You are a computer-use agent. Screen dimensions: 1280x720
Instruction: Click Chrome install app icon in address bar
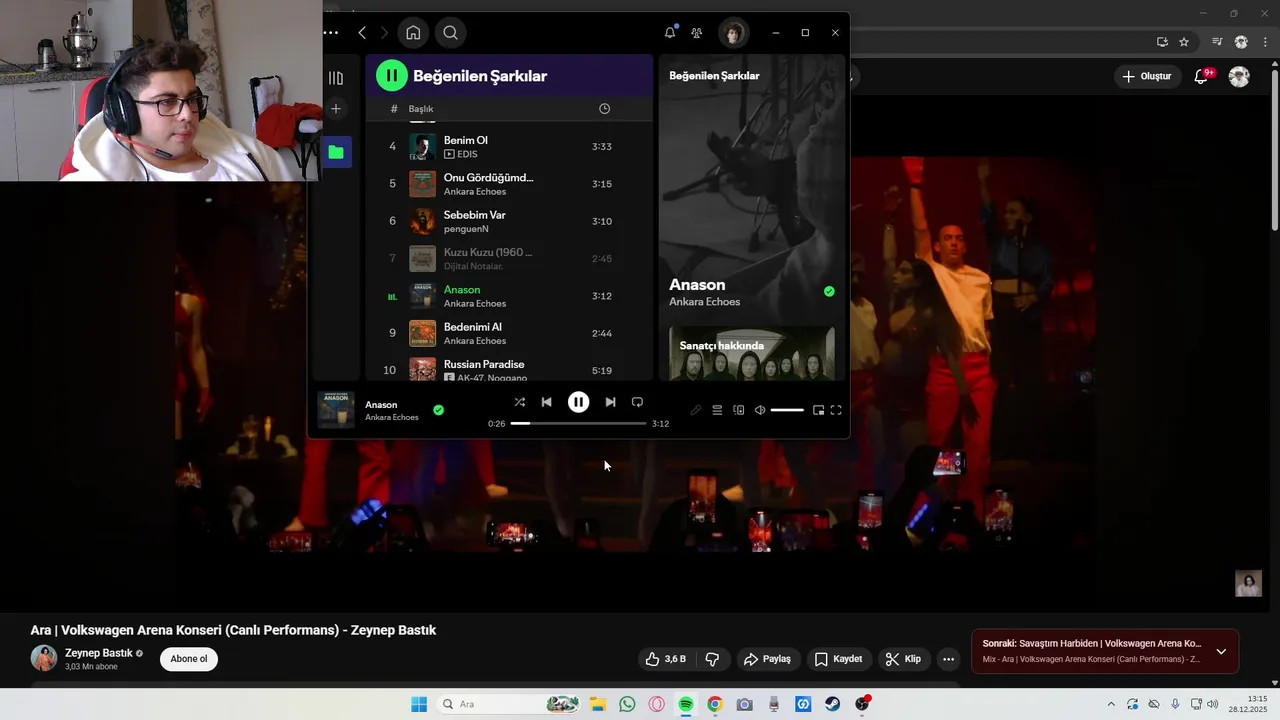click(1162, 42)
